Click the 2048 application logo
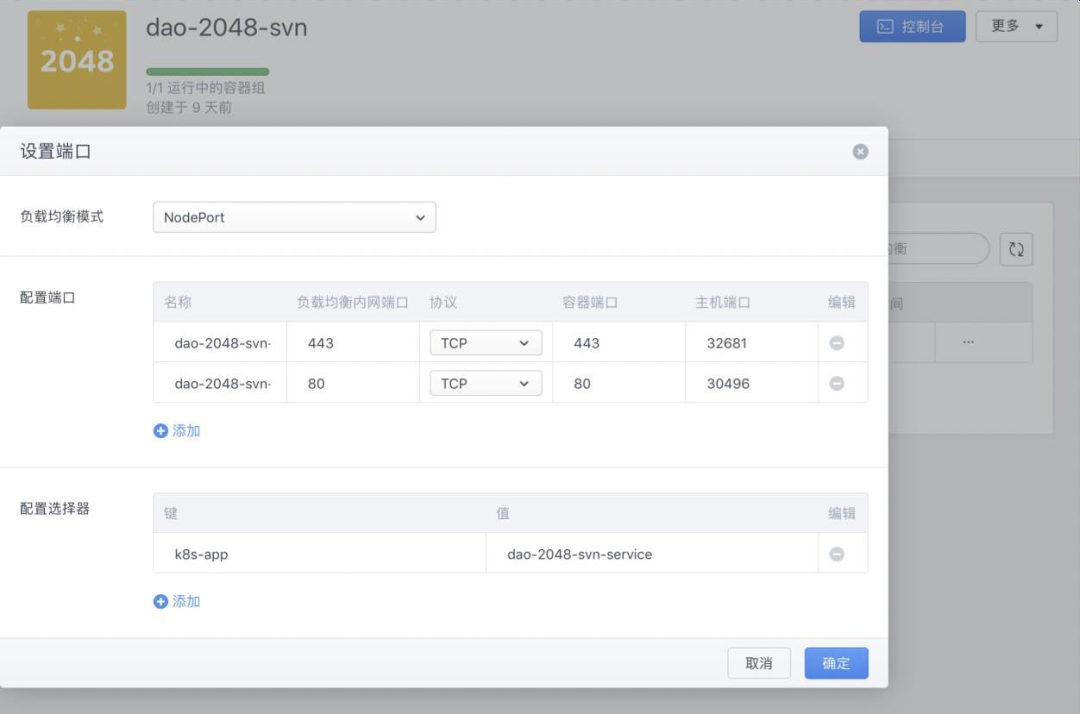 (77, 60)
